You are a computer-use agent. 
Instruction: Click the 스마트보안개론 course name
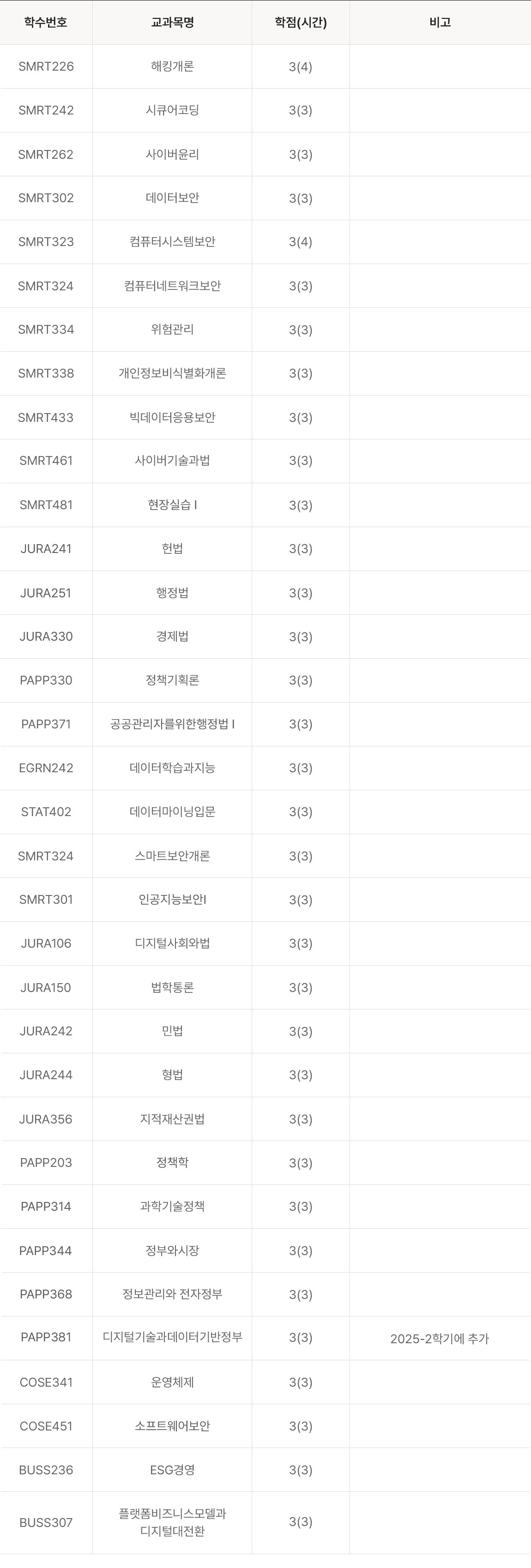tap(172, 856)
